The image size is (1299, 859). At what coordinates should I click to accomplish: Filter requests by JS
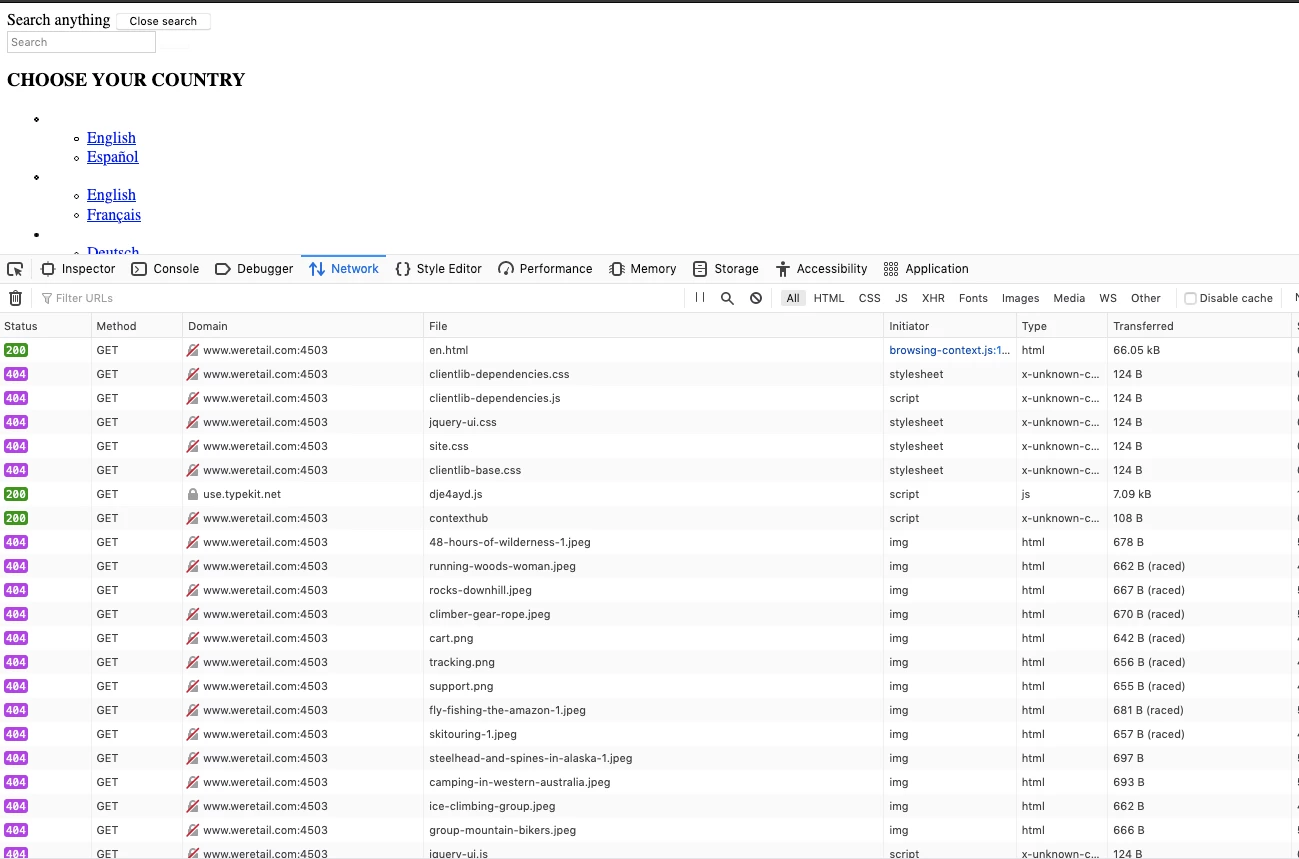coord(901,298)
